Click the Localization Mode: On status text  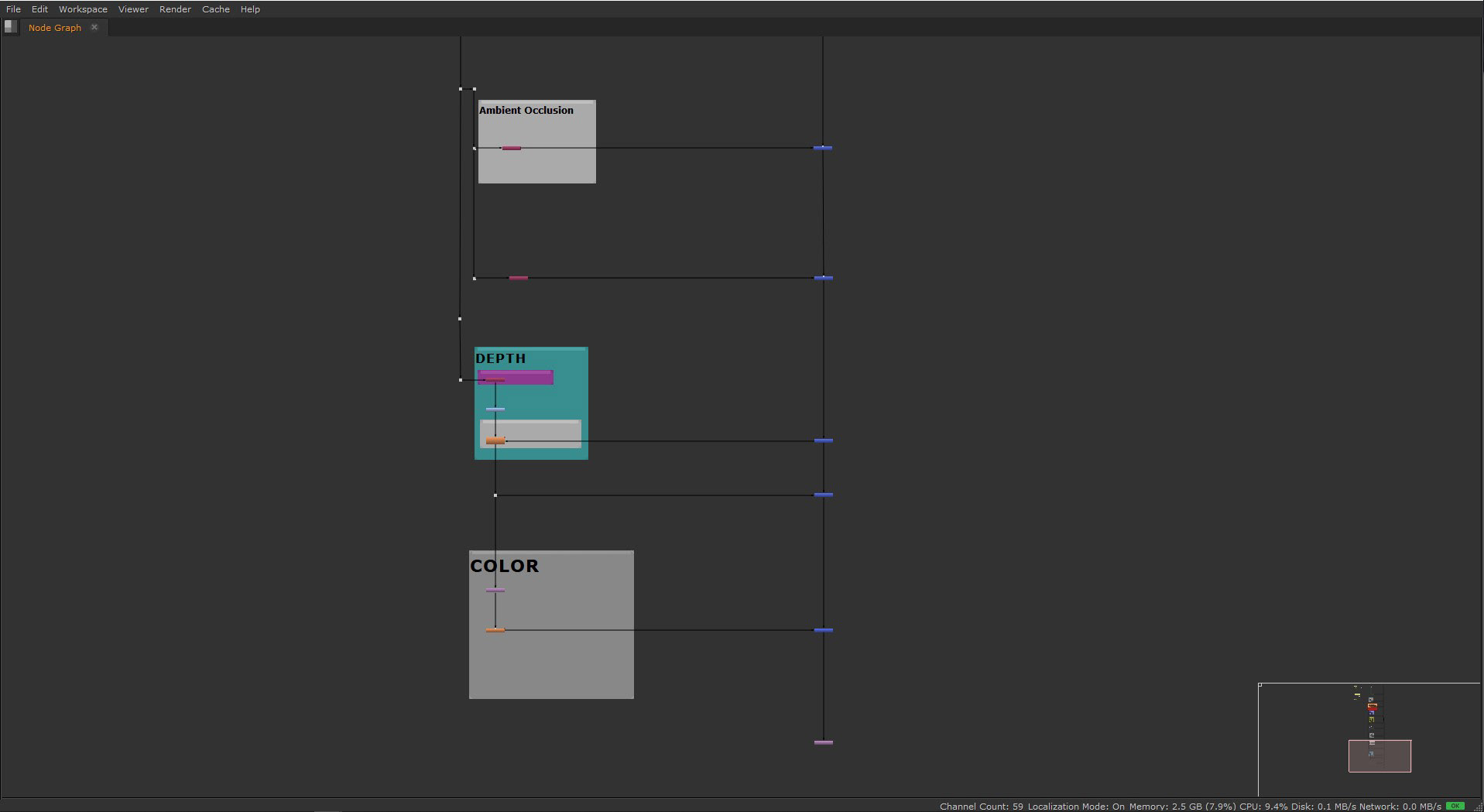pos(1076,807)
